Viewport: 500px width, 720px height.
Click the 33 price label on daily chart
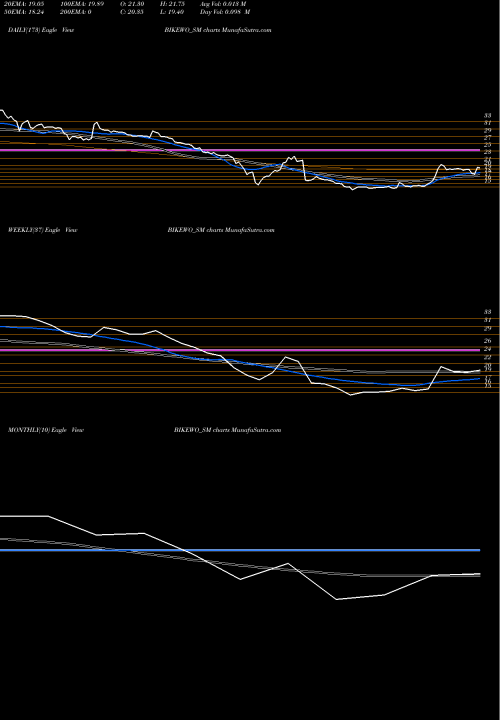coord(488,116)
